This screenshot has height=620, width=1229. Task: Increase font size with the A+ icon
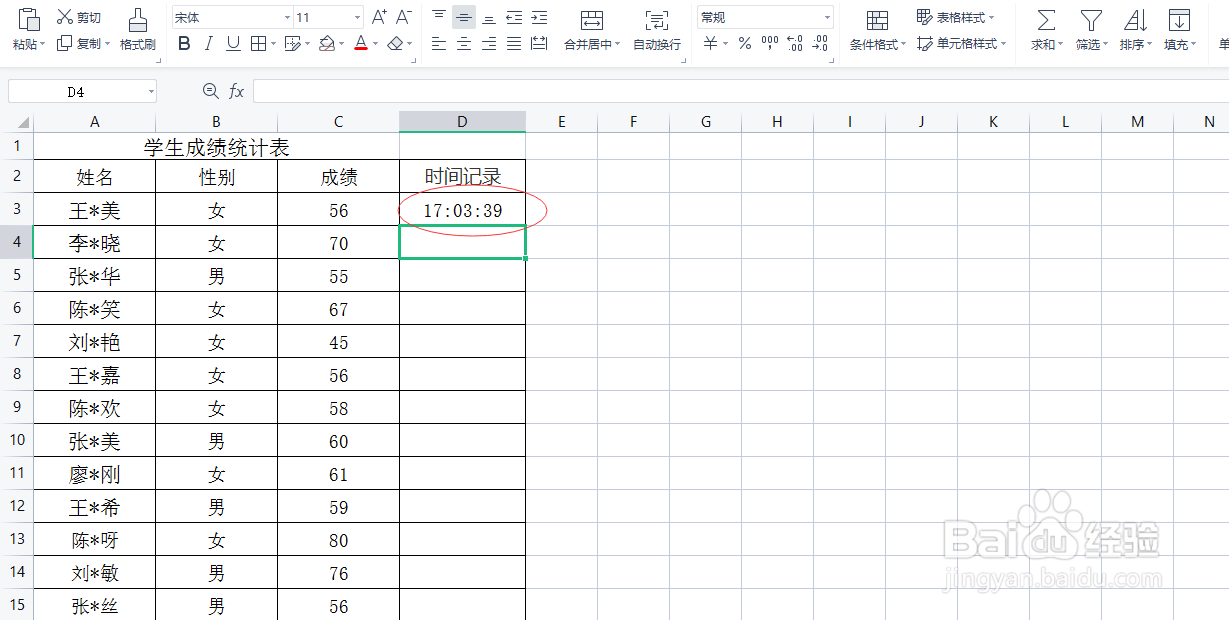pyautogui.click(x=379, y=17)
